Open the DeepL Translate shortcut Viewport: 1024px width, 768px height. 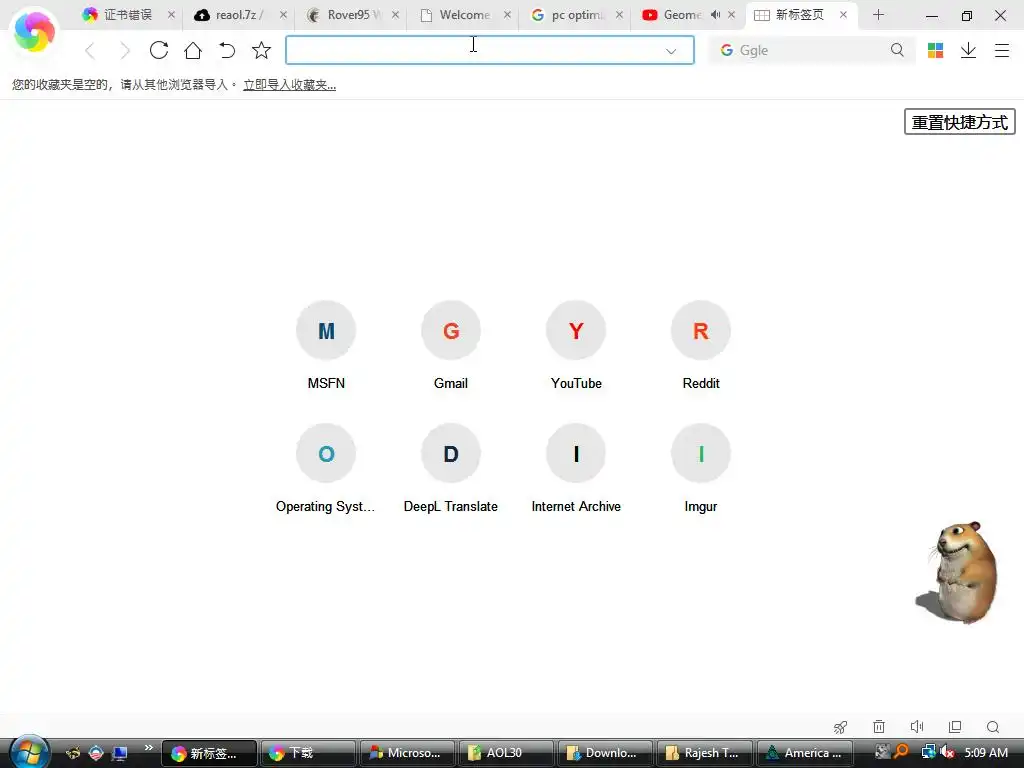tap(451, 469)
